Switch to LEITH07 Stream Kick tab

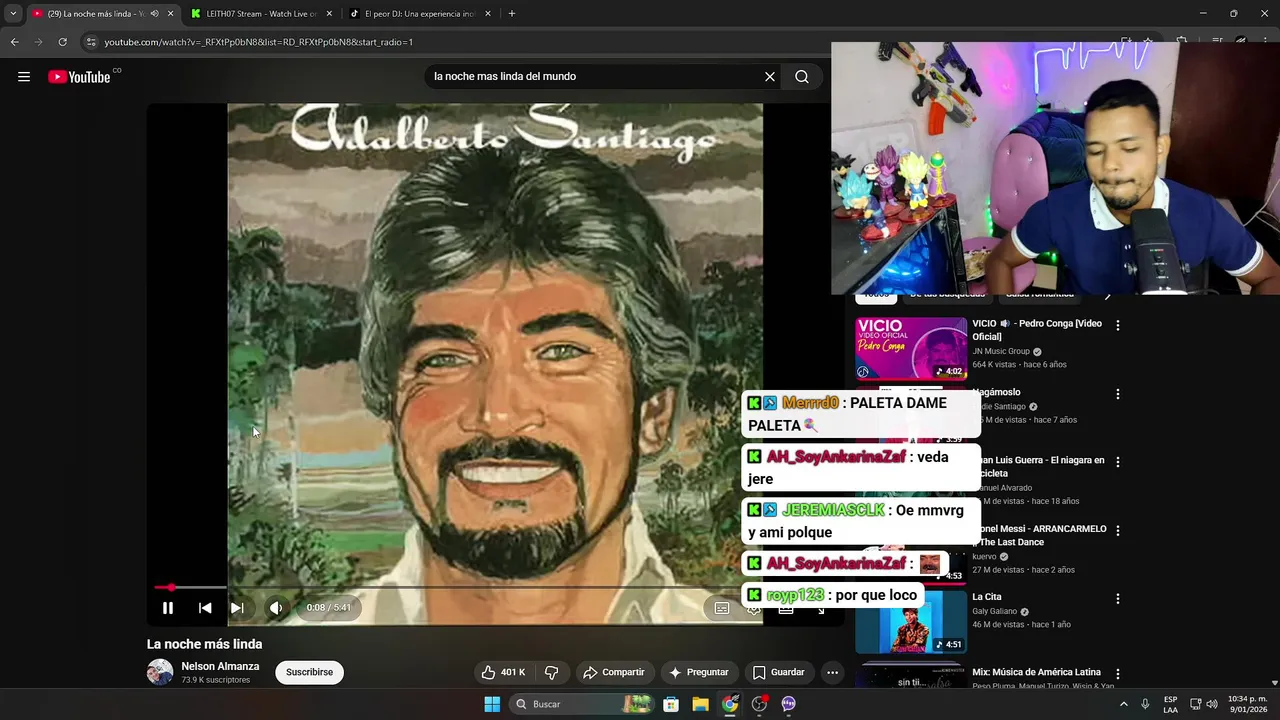(x=262, y=14)
